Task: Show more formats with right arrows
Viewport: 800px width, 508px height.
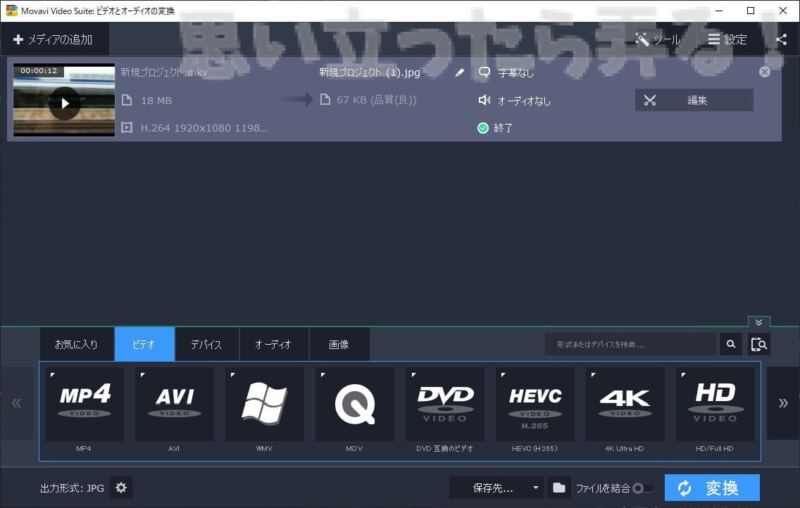Action: click(x=783, y=403)
